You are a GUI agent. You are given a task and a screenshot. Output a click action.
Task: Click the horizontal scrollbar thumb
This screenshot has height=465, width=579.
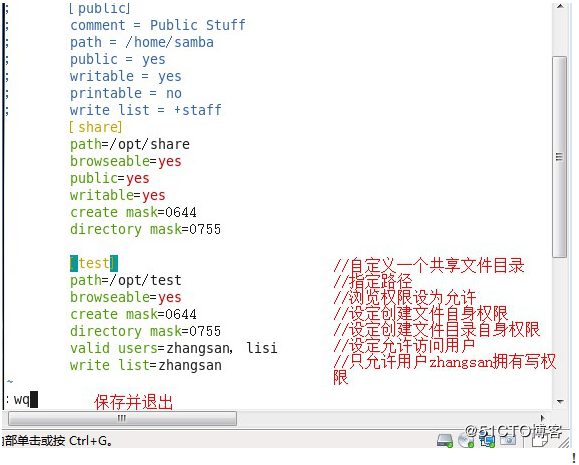[122, 418]
